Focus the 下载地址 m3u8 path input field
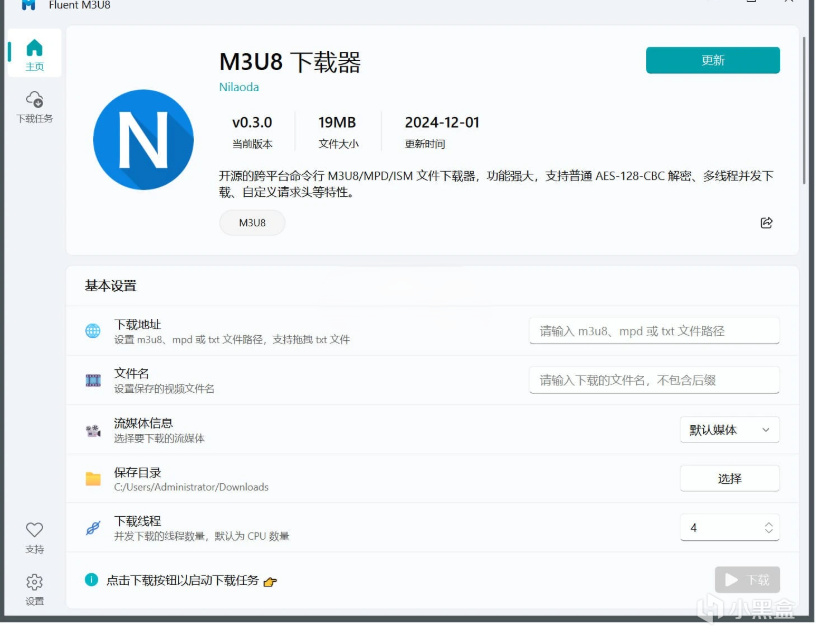The height and width of the screenshot is (640, 819). click(654, 331)
